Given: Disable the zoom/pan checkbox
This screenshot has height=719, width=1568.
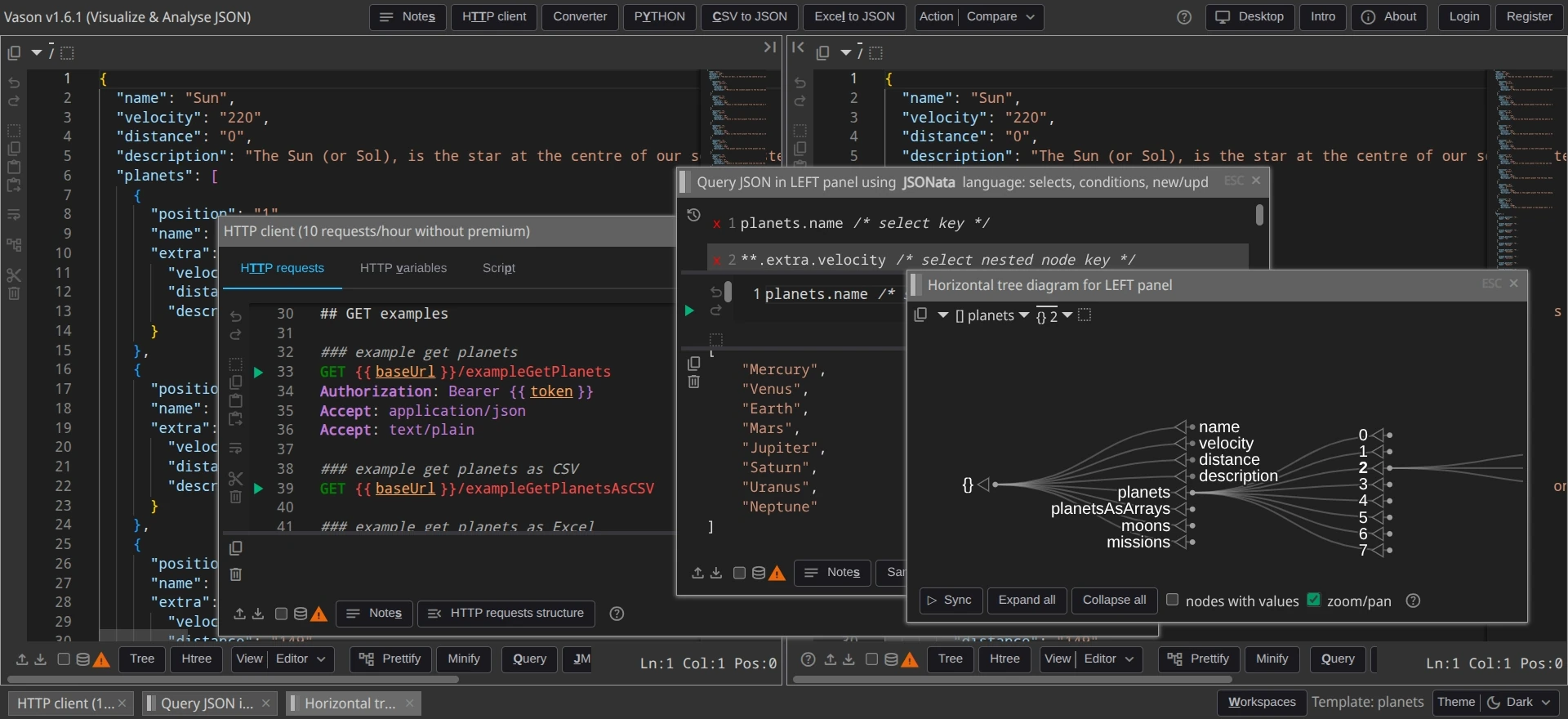Looking at the screenshot, I should click(1313, 600).
